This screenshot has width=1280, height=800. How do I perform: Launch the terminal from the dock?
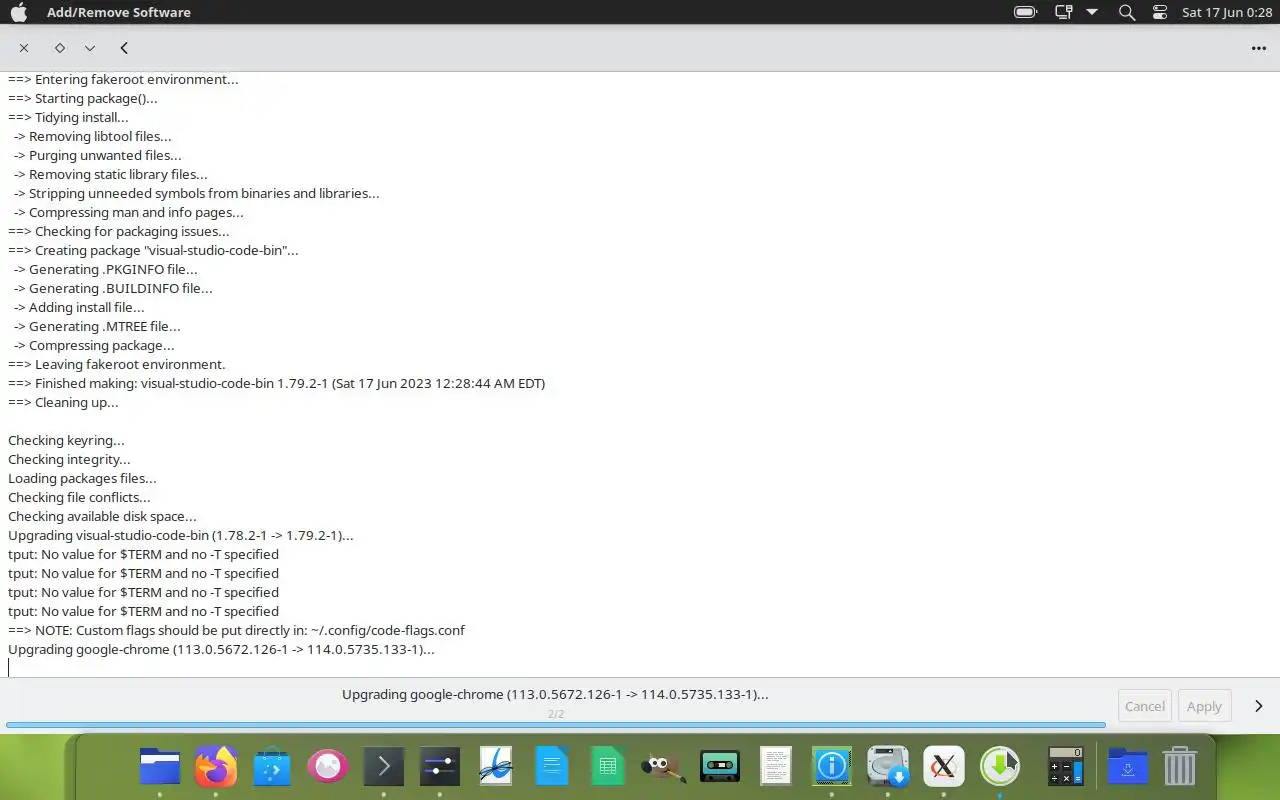pyautogui.click(x=384, y=767)
